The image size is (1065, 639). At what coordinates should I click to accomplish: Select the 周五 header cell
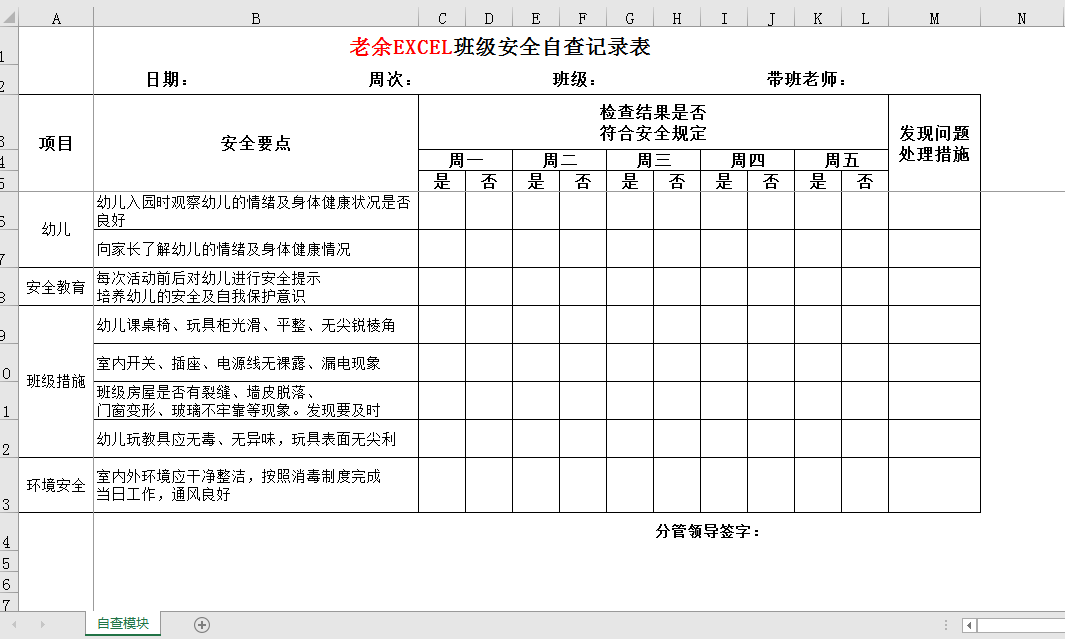coord(842,160)
